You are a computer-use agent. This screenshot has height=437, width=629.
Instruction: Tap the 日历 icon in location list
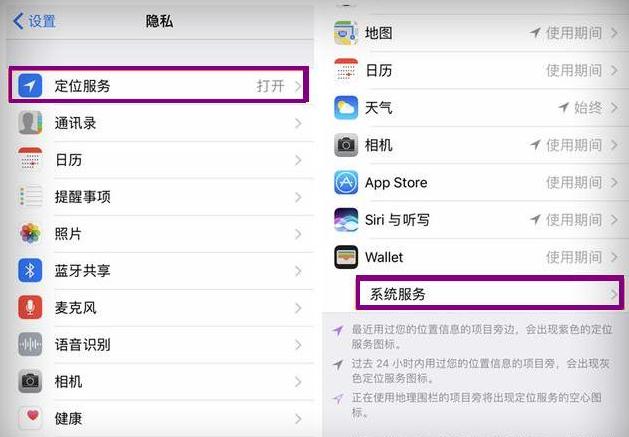click(346, 70)
